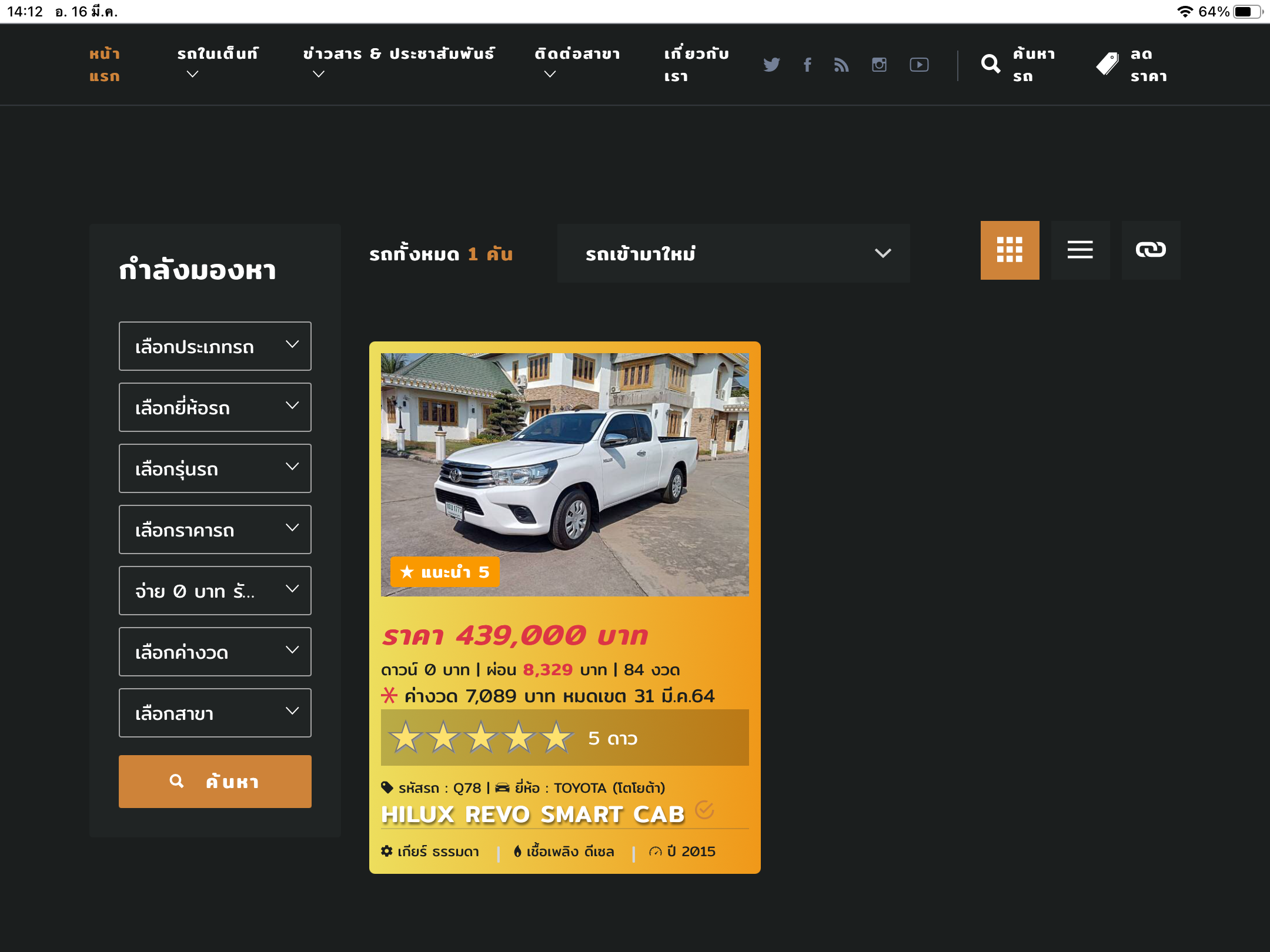Screen dimensions: 1270x952
Task: Switch to list view layout
Action: 1080,250
